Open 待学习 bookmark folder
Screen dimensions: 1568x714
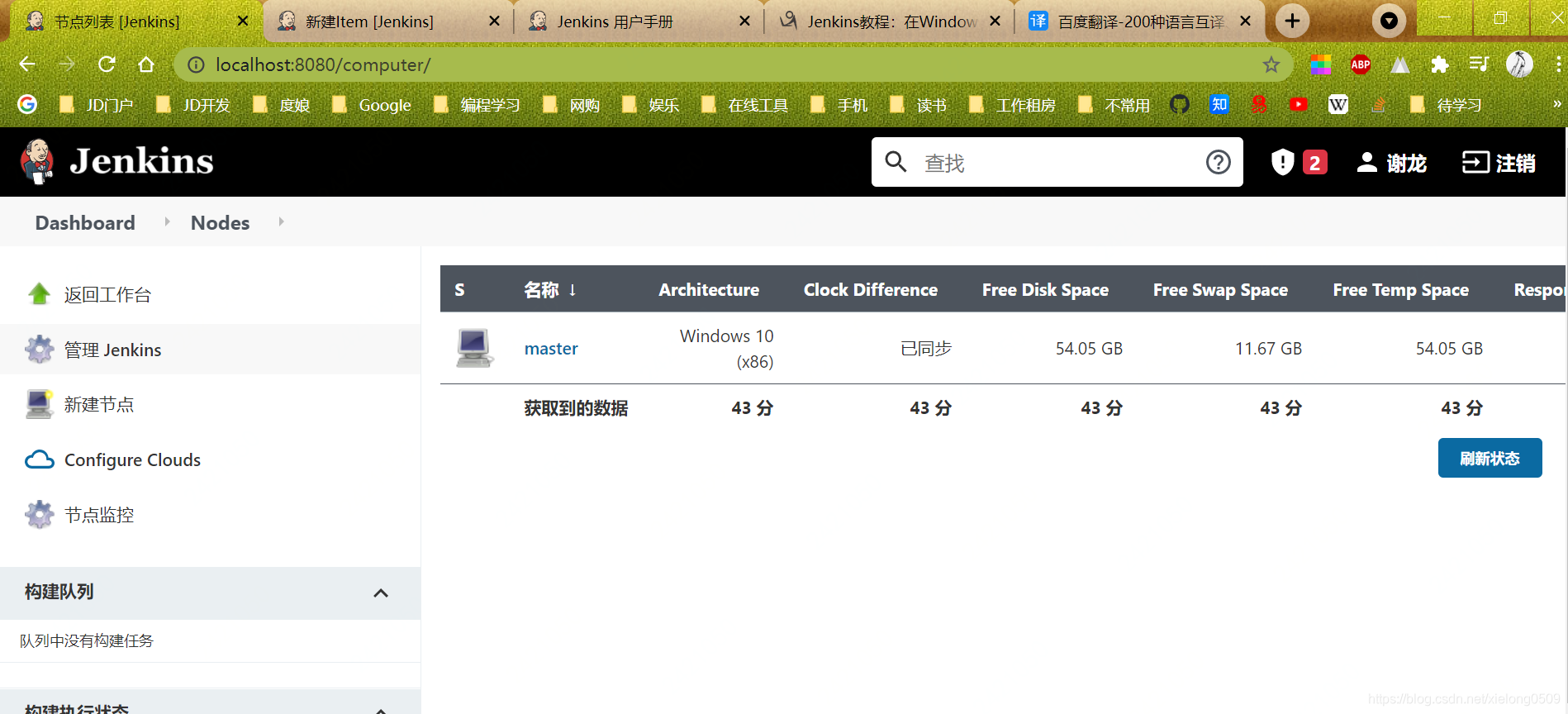point(1446,105)
